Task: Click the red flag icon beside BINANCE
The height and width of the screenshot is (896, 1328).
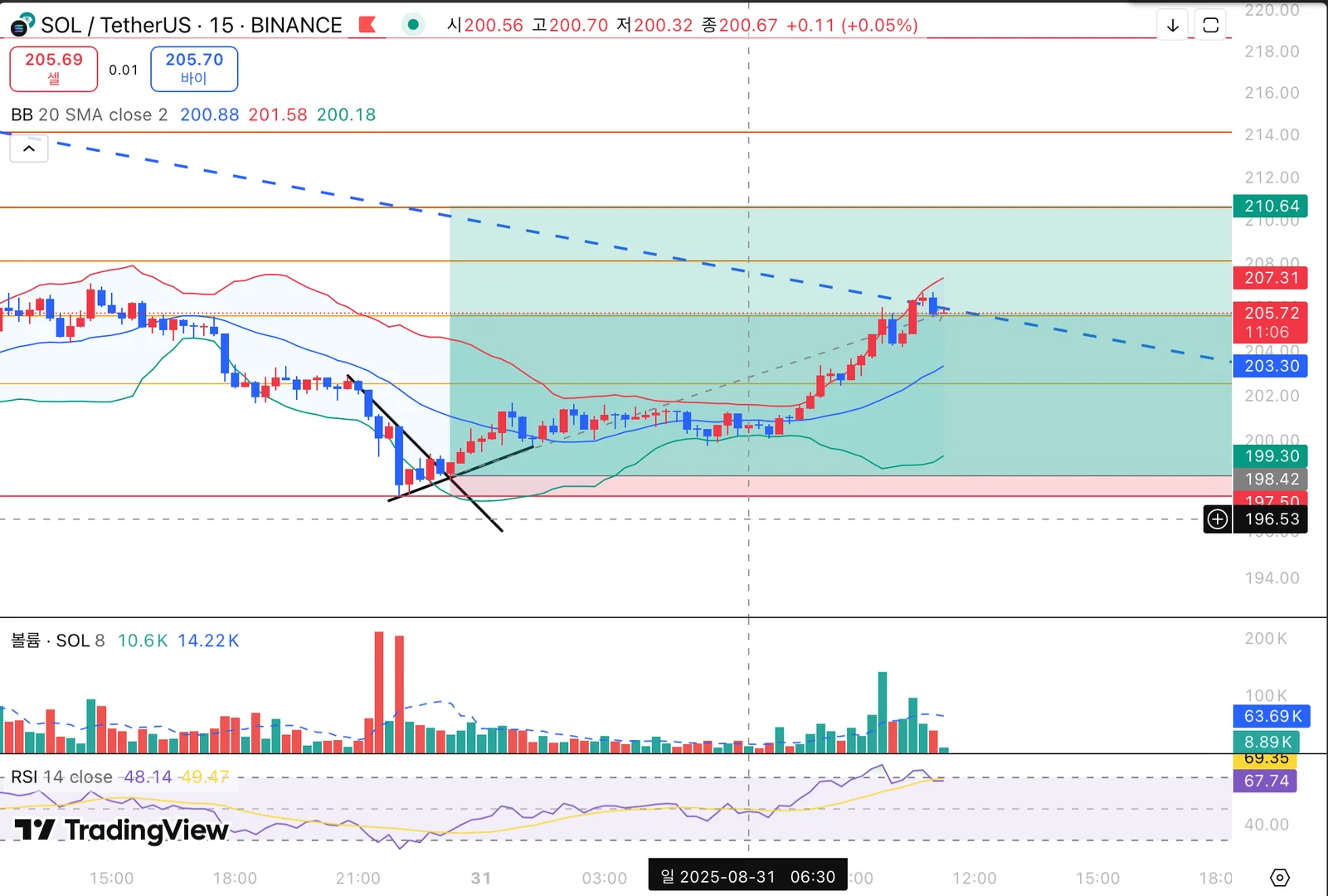Action: click(367, 25)
